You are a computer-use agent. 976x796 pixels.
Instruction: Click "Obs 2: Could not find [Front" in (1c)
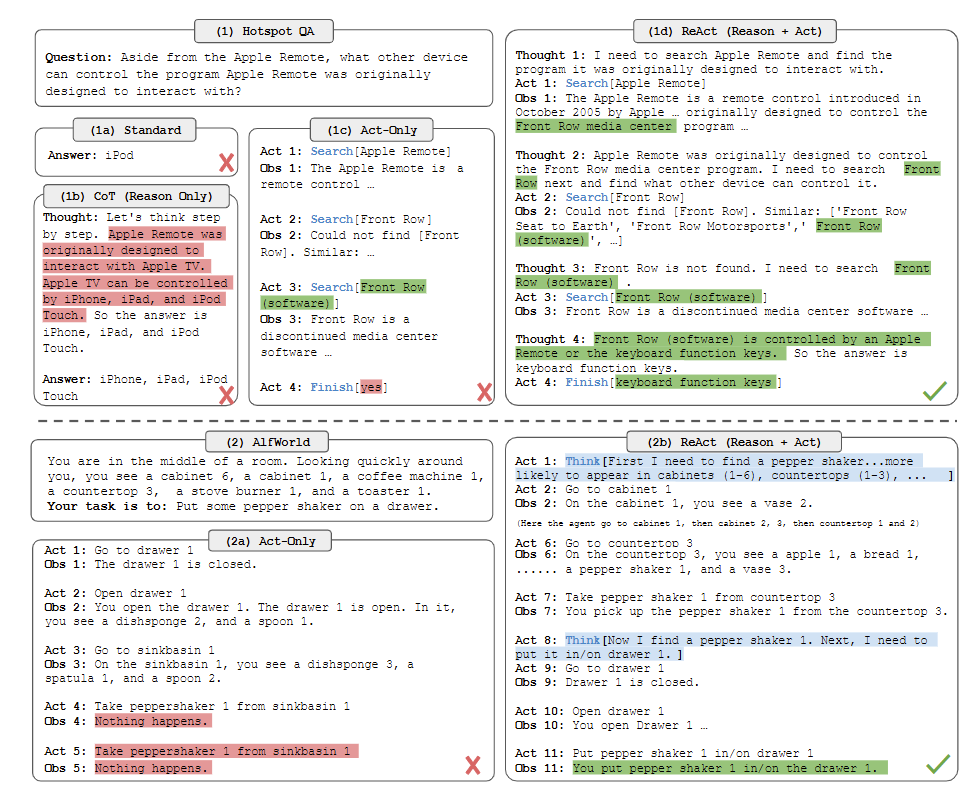(x=360, y=235)
